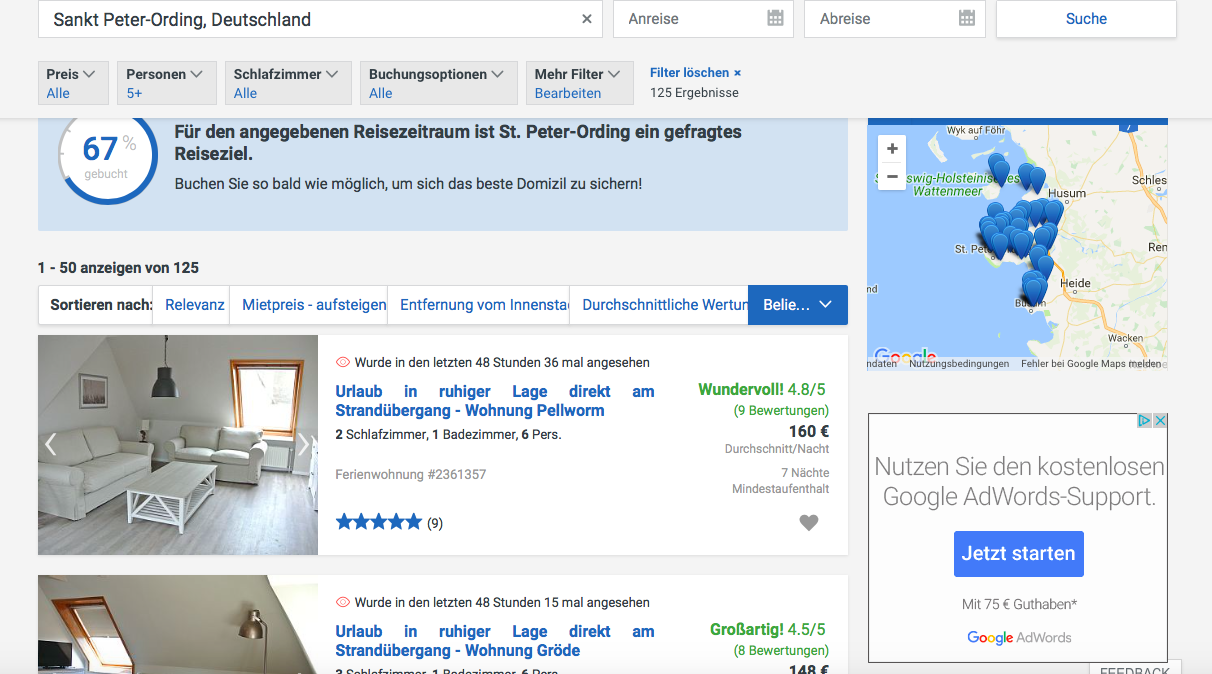The image size is (1212, 674).
Task: Show next photo of the Pellworm listing
Action: pos(304,444)
